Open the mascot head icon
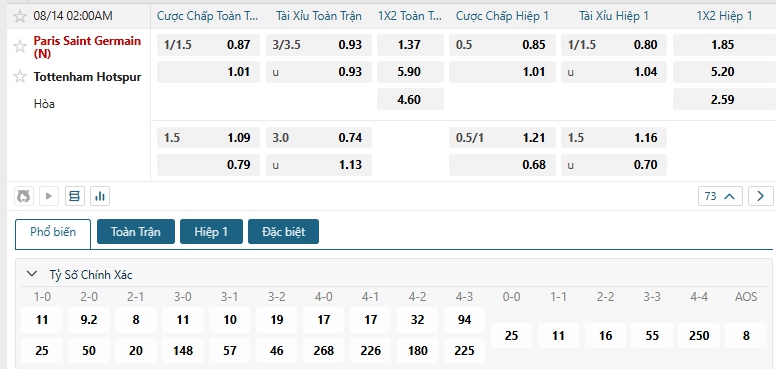 (x=23, y=196)
